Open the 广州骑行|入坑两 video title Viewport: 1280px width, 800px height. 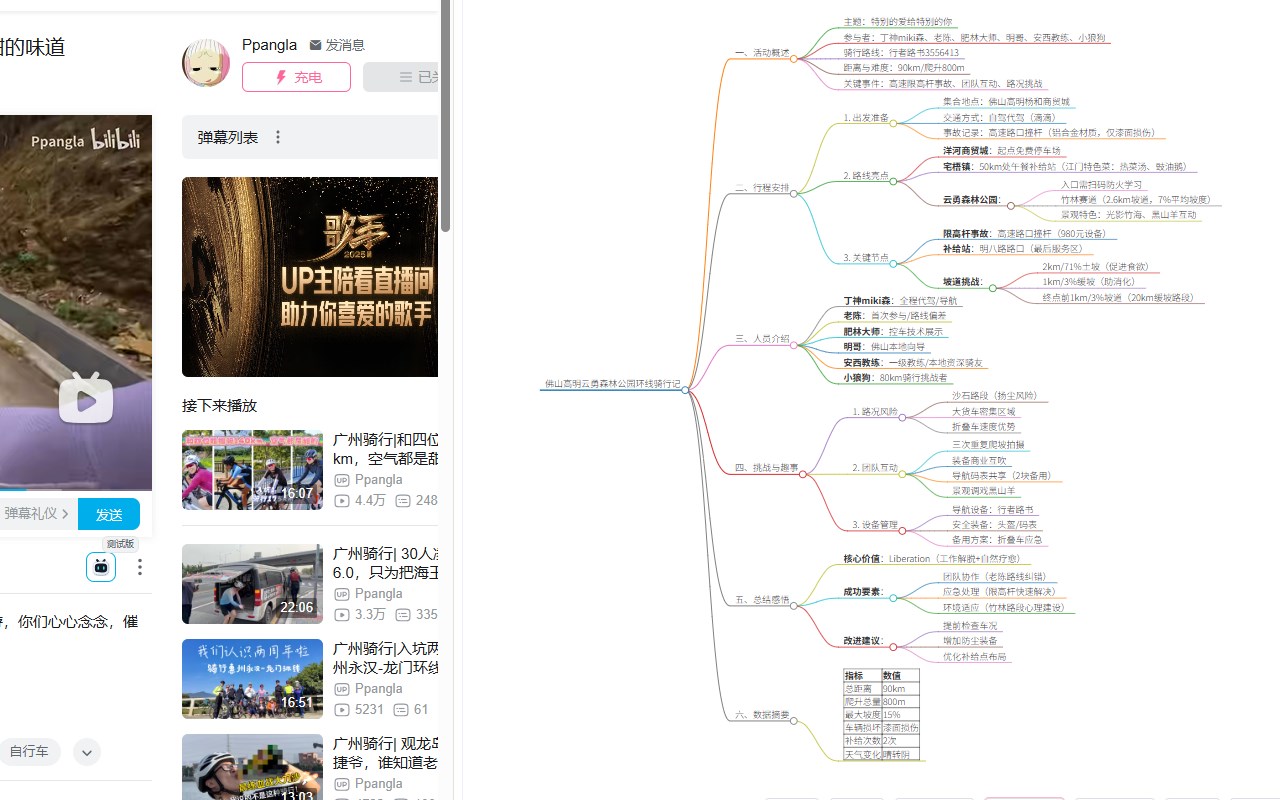coord(385,658)
